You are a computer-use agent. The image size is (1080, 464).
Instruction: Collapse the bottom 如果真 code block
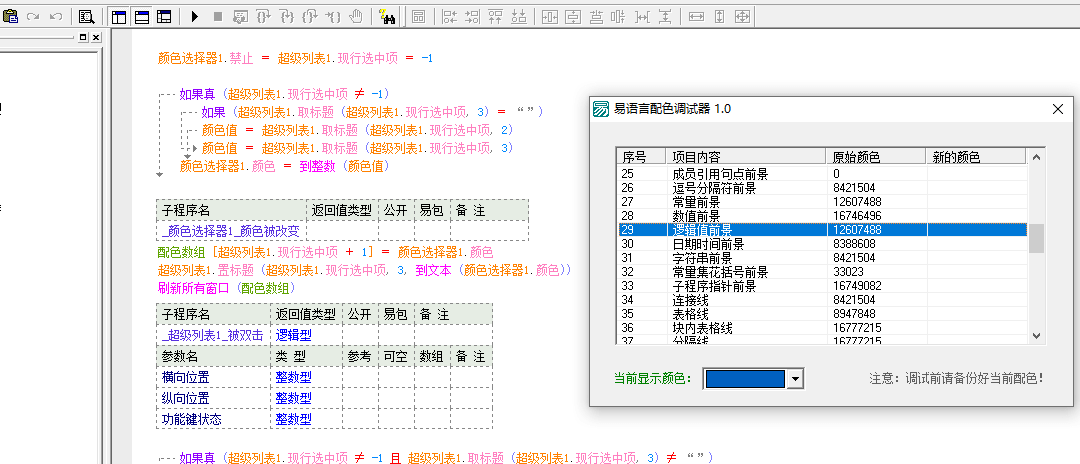pos(160,458)
